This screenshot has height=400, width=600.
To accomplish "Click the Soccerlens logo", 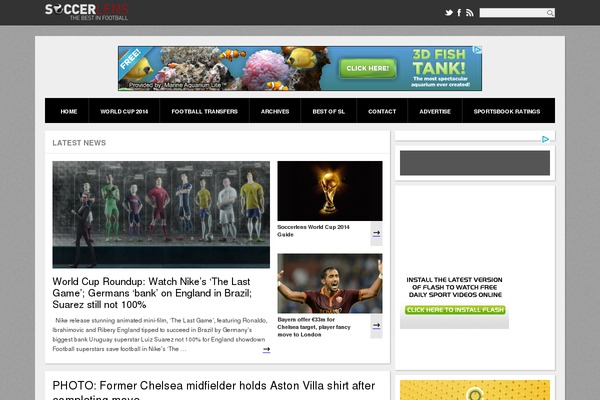I will click(86, 12).
